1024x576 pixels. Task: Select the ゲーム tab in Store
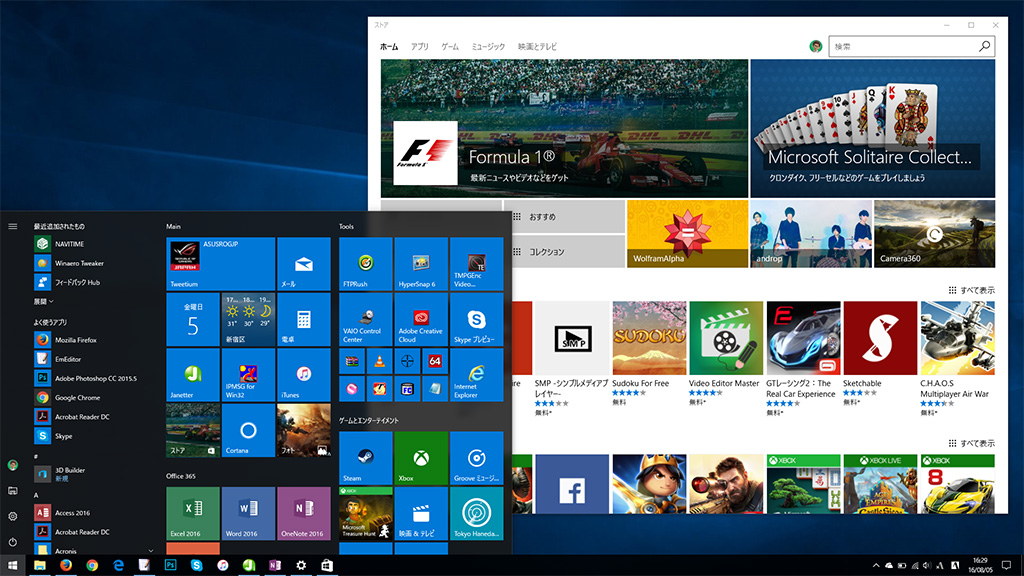[450, 47]
